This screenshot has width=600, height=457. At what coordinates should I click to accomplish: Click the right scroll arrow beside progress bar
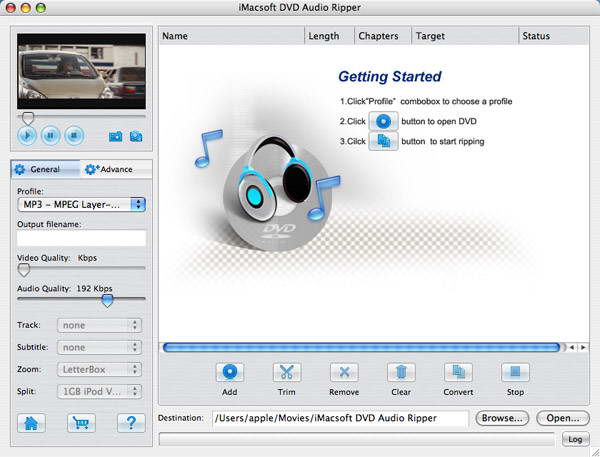[x=583, y=348]
